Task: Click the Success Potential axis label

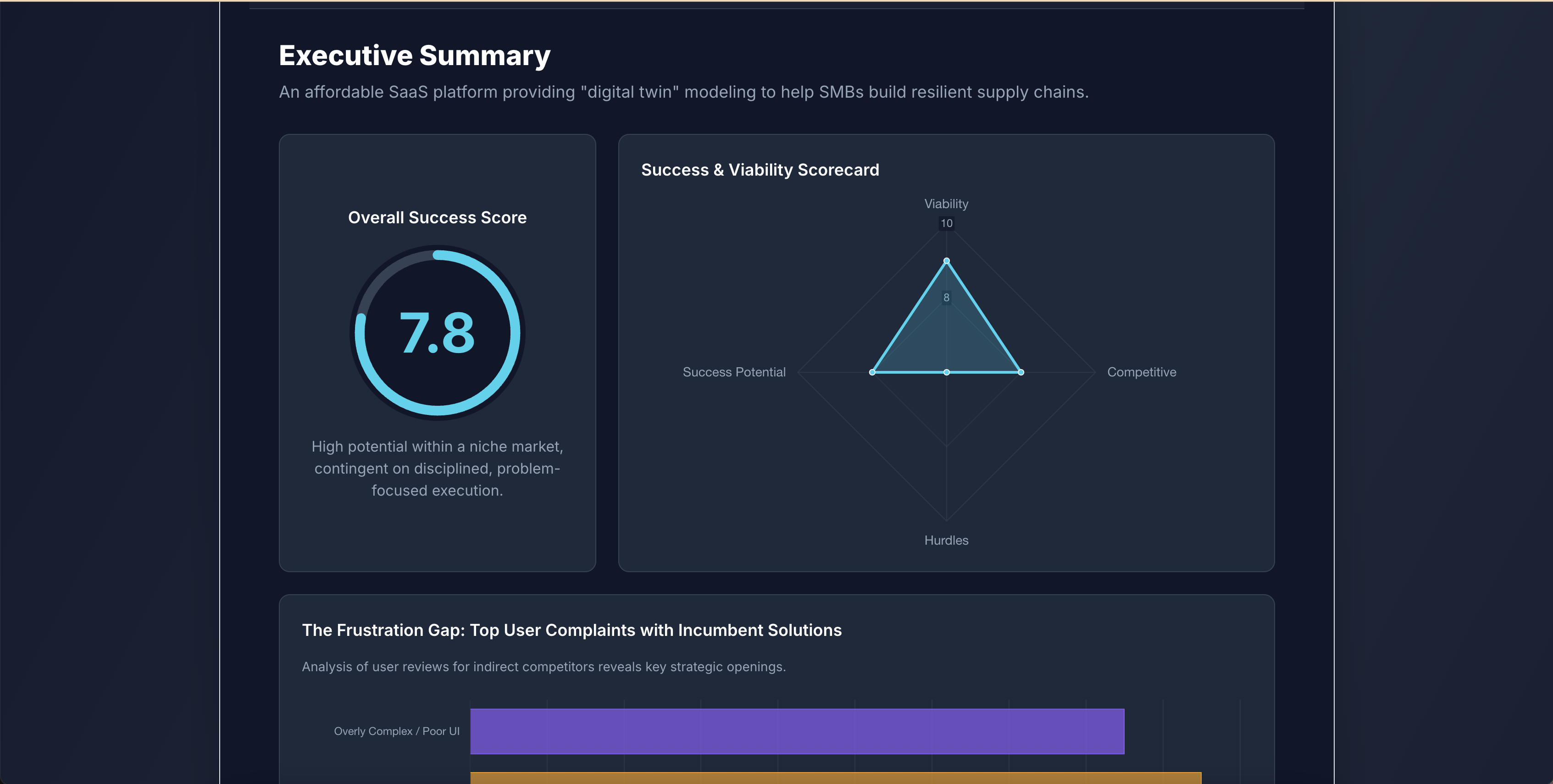Action: 734,372
